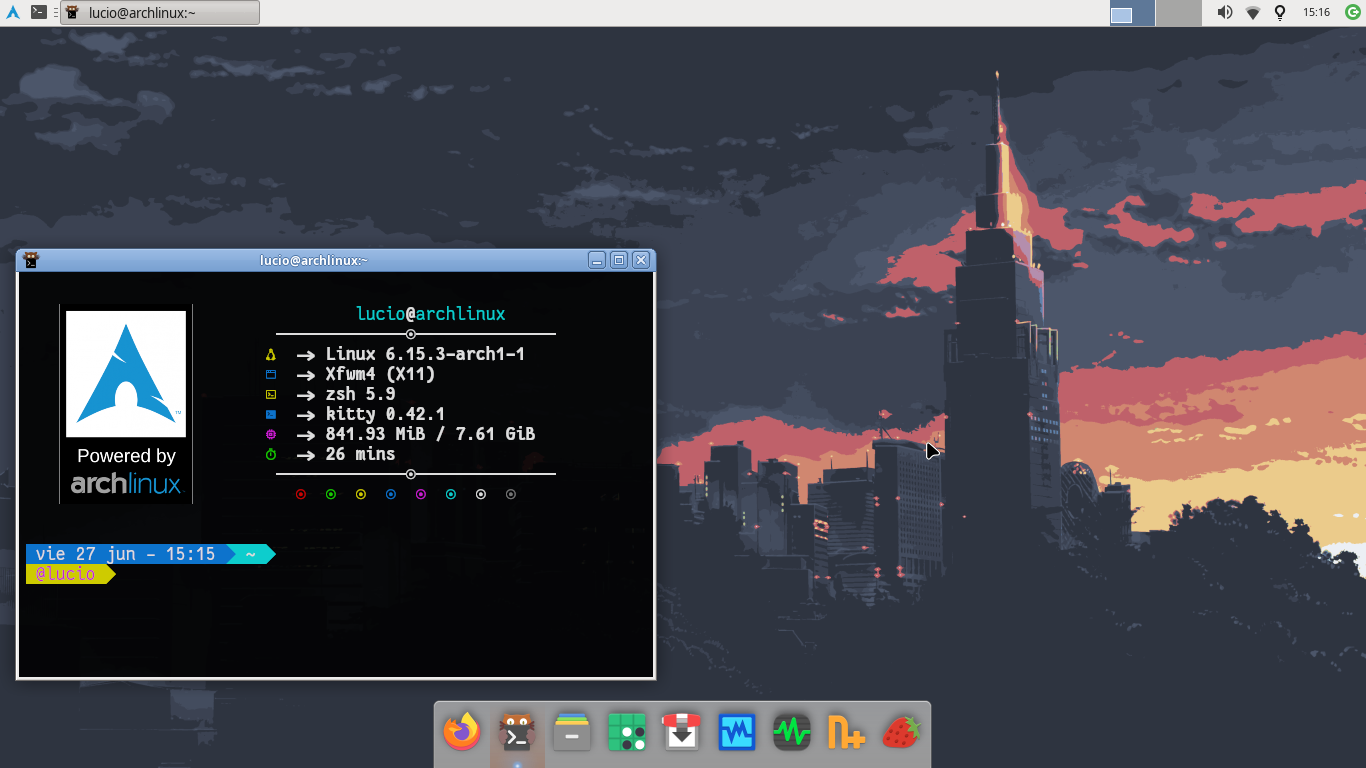Launch the green Reversi board game icon
1366x768 pixels.
627,732
